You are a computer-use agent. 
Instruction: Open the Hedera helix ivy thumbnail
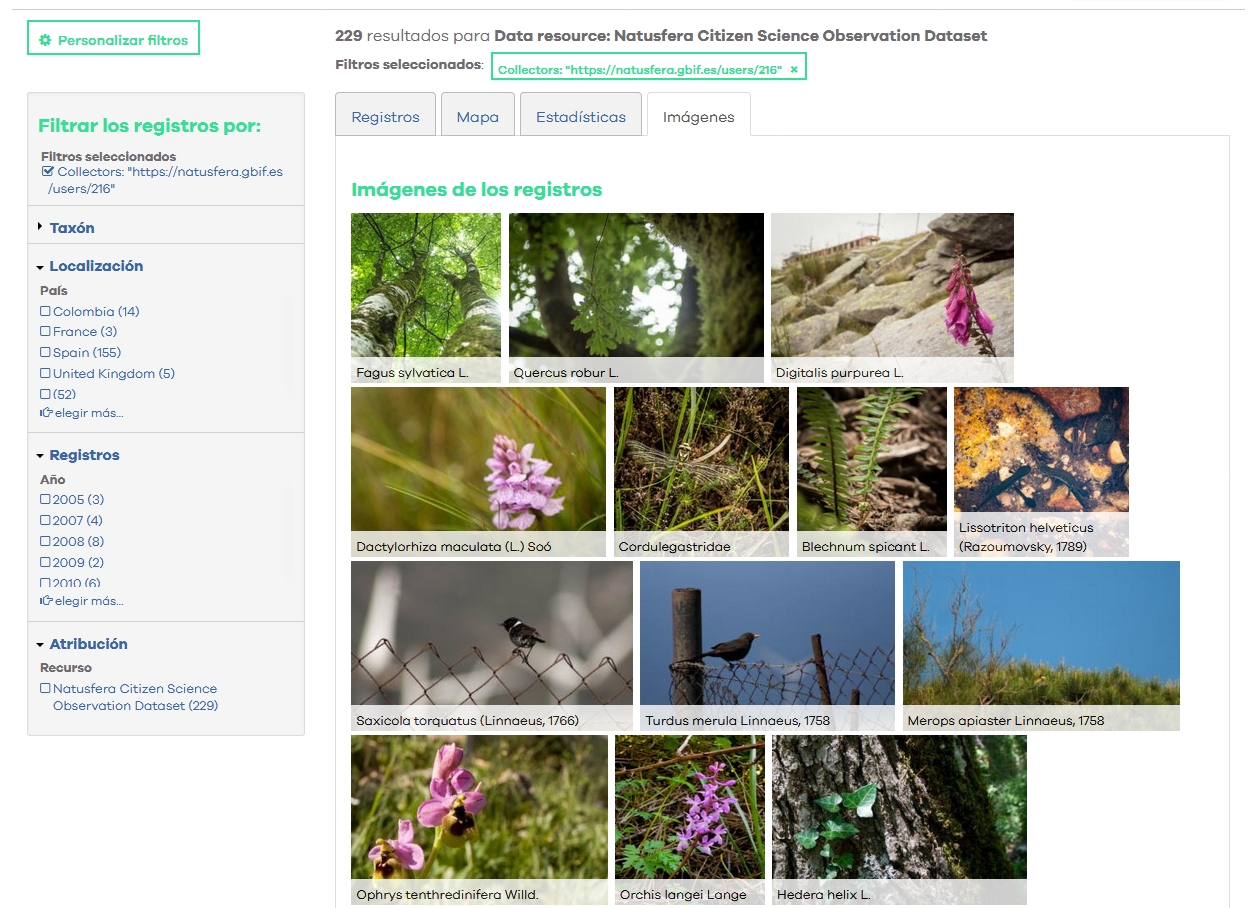click(x=899, y=812)
